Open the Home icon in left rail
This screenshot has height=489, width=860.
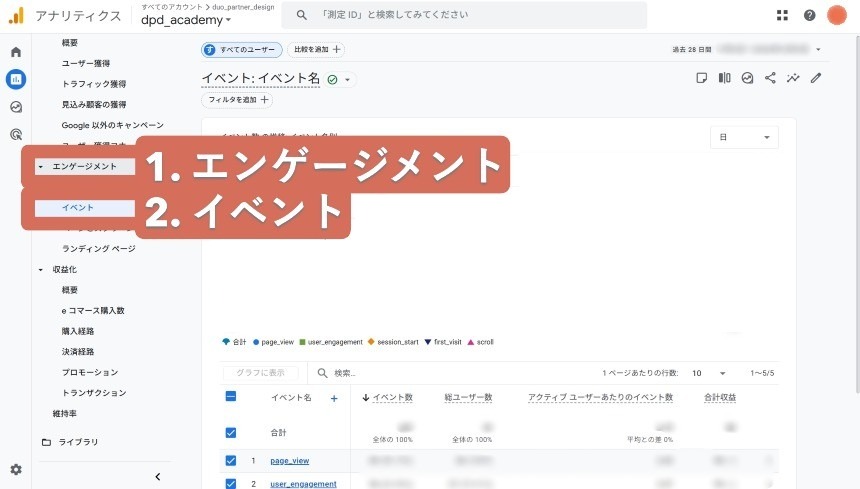[x=15, y=52]
